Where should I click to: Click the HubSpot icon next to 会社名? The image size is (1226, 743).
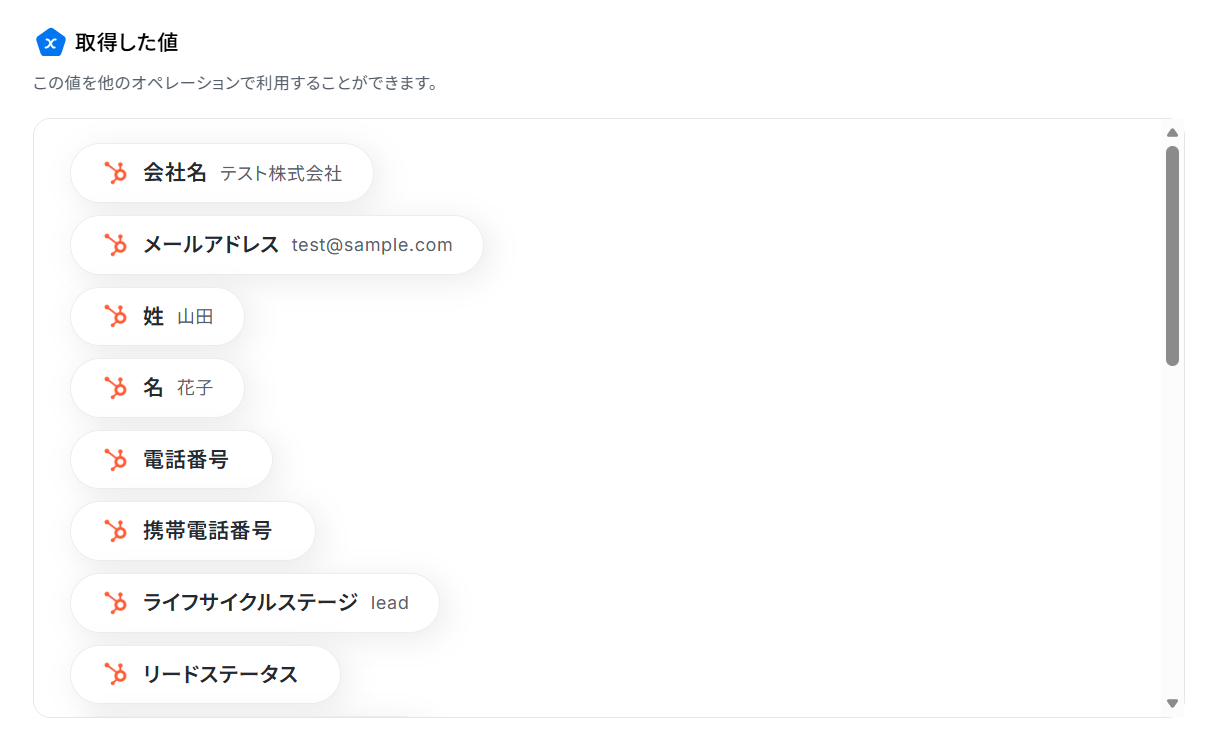(x=116, y=173)
